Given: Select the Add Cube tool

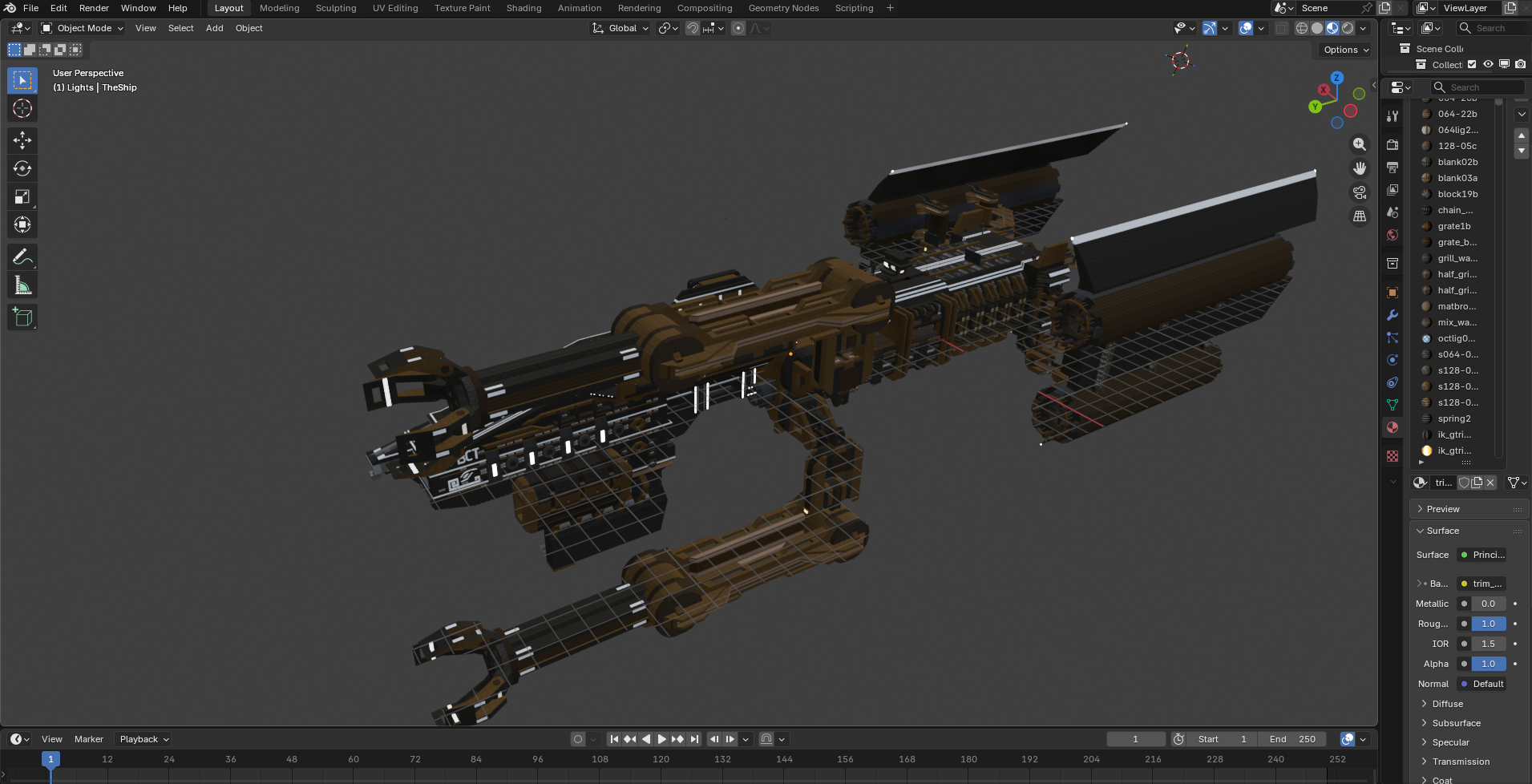Looking at the screenshot, I should [22, 317].
